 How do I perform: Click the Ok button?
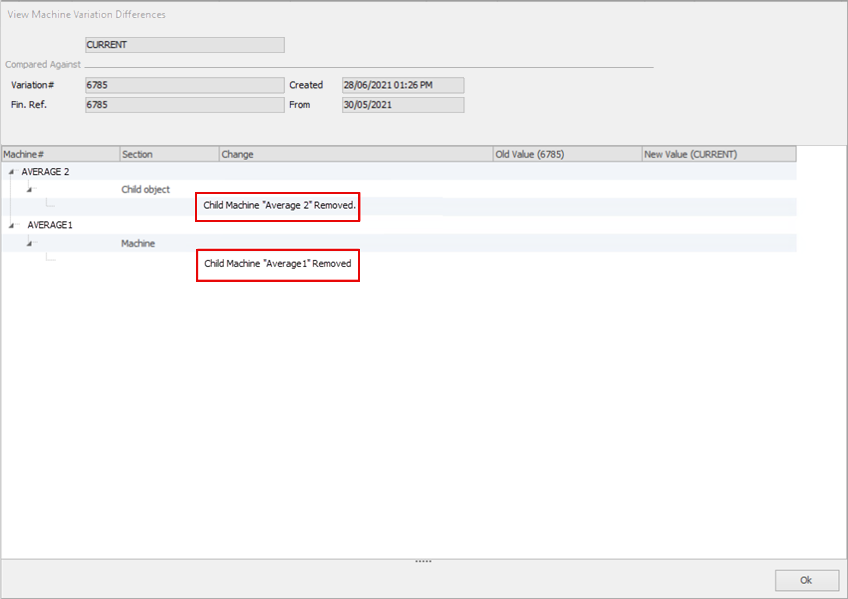pos(806,580)
